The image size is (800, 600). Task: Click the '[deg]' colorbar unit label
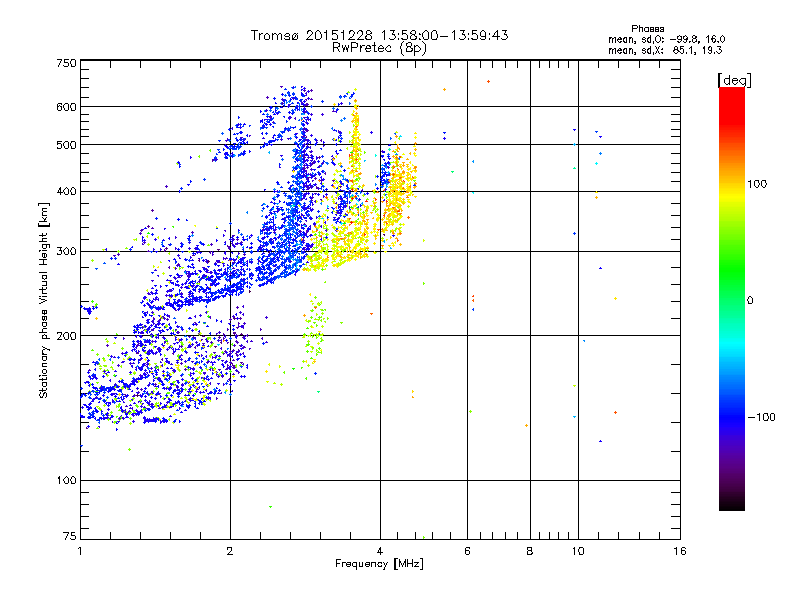[x=734, y=80]
